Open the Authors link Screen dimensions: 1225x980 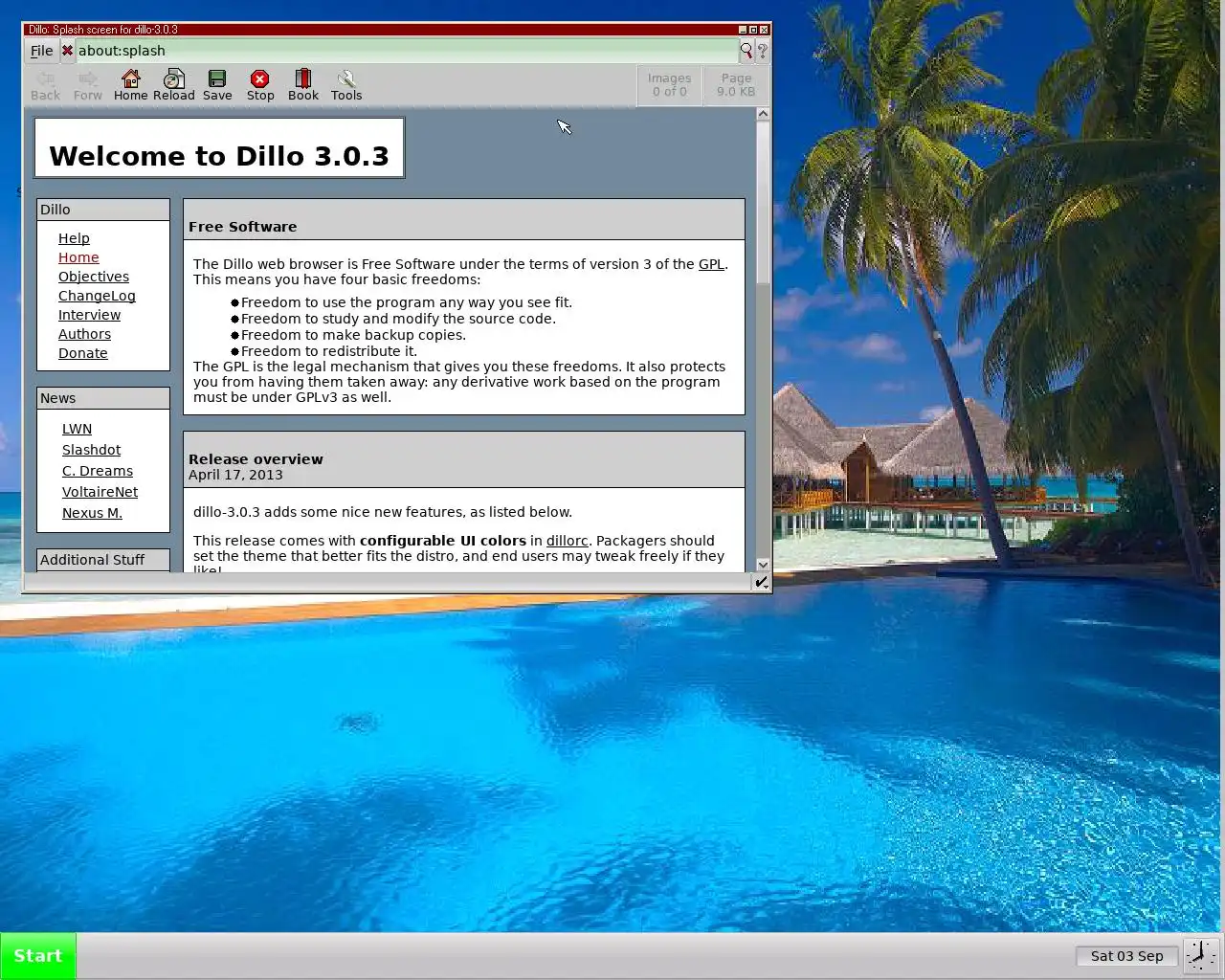click(x=84, y=334)
